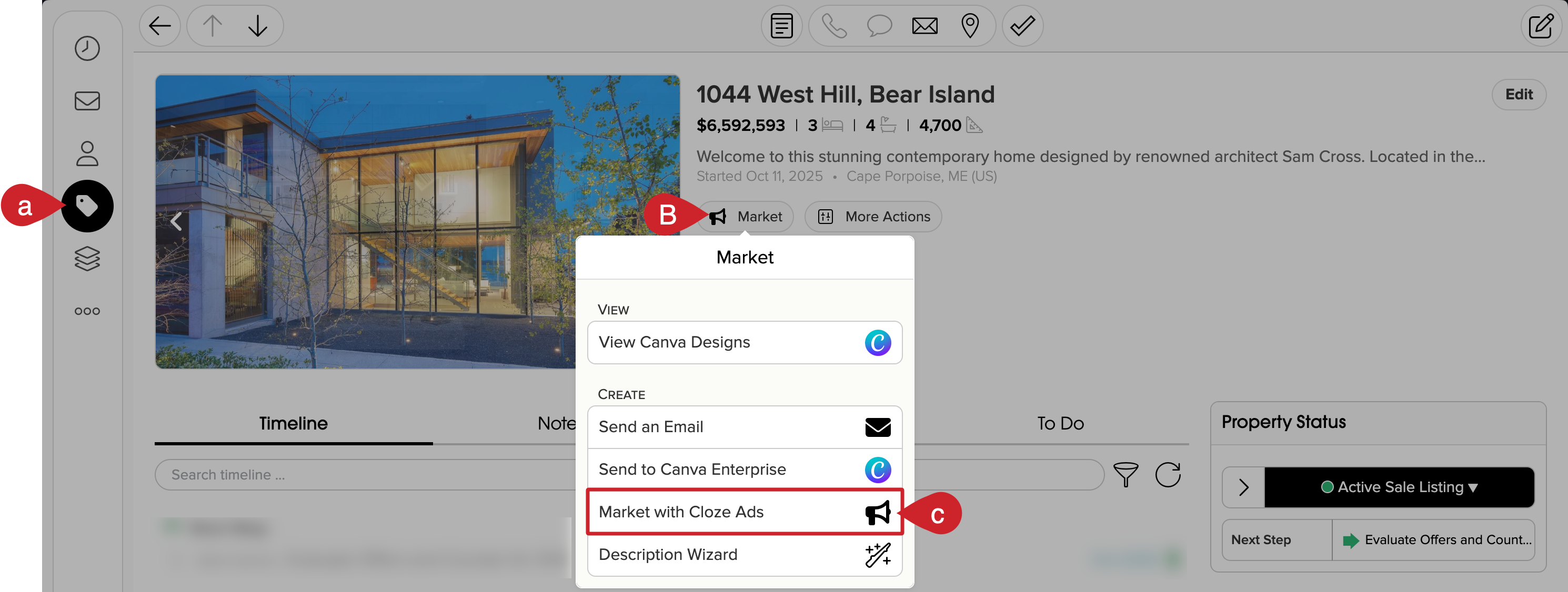Go back with the left arrow button

159,26
